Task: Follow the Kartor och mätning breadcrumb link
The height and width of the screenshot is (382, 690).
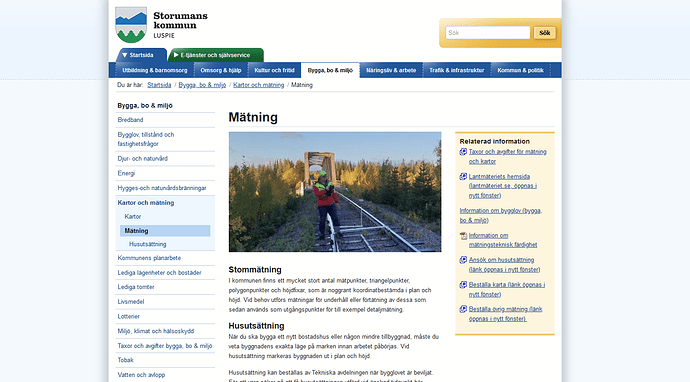Action: click(259, 85)
